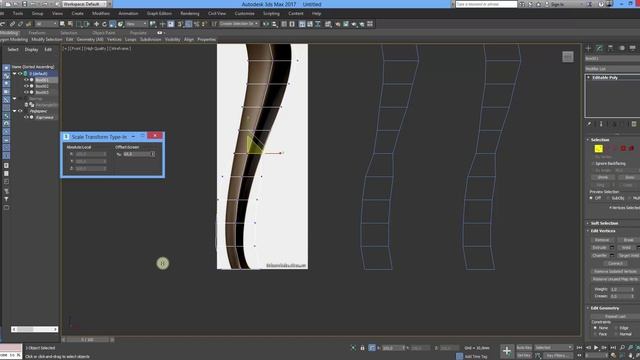
Task: Click the Render Setup teapot icon
Action: pyautogui.click(x=338, y=24)
